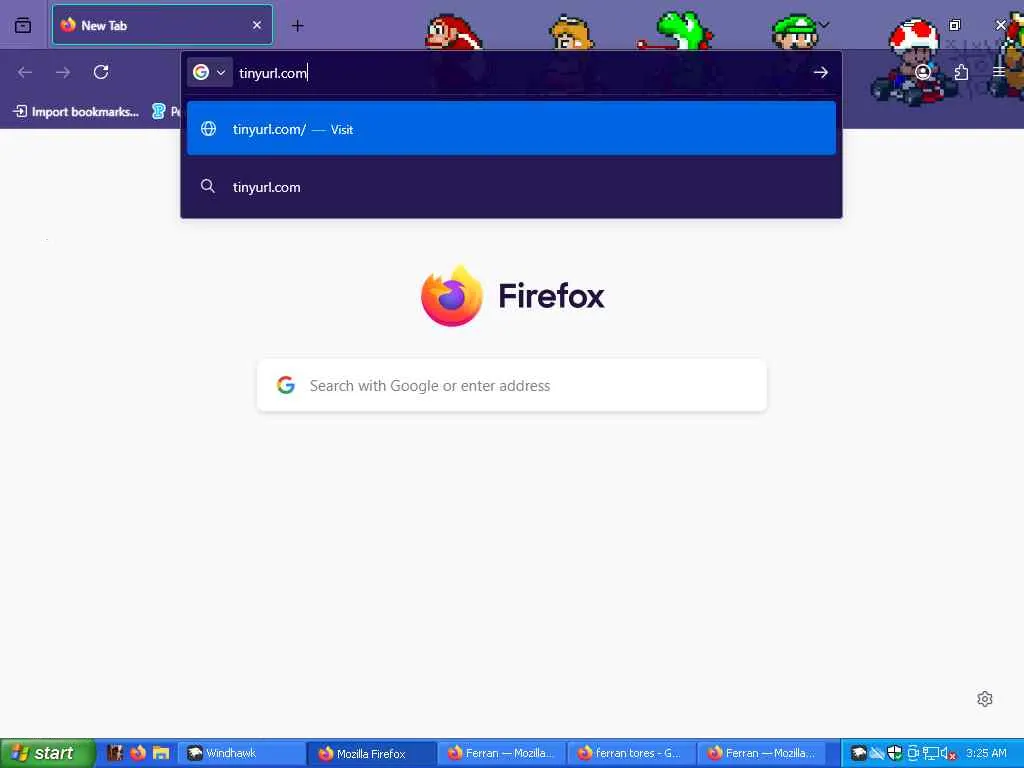Click the network computers tray icon

pos(931,753)
